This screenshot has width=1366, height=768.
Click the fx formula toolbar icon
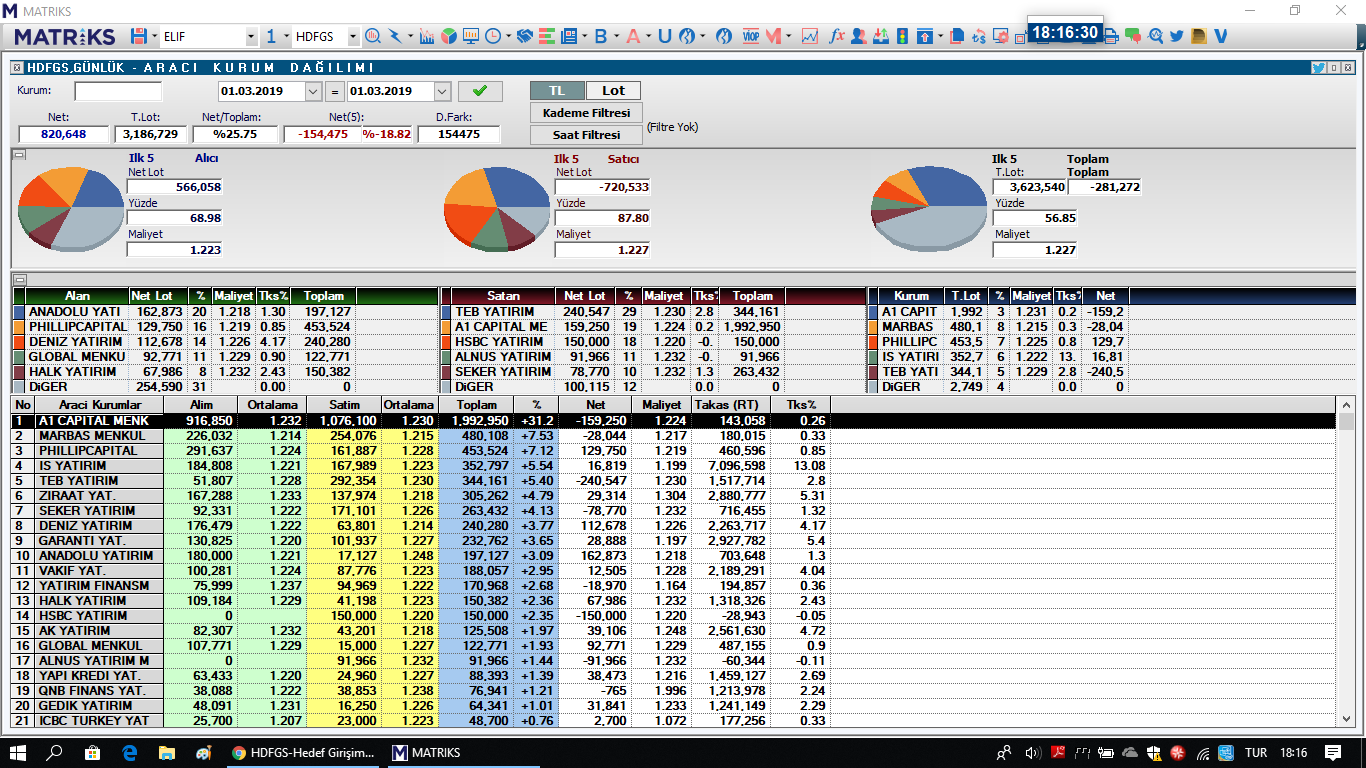coord(837,37)
